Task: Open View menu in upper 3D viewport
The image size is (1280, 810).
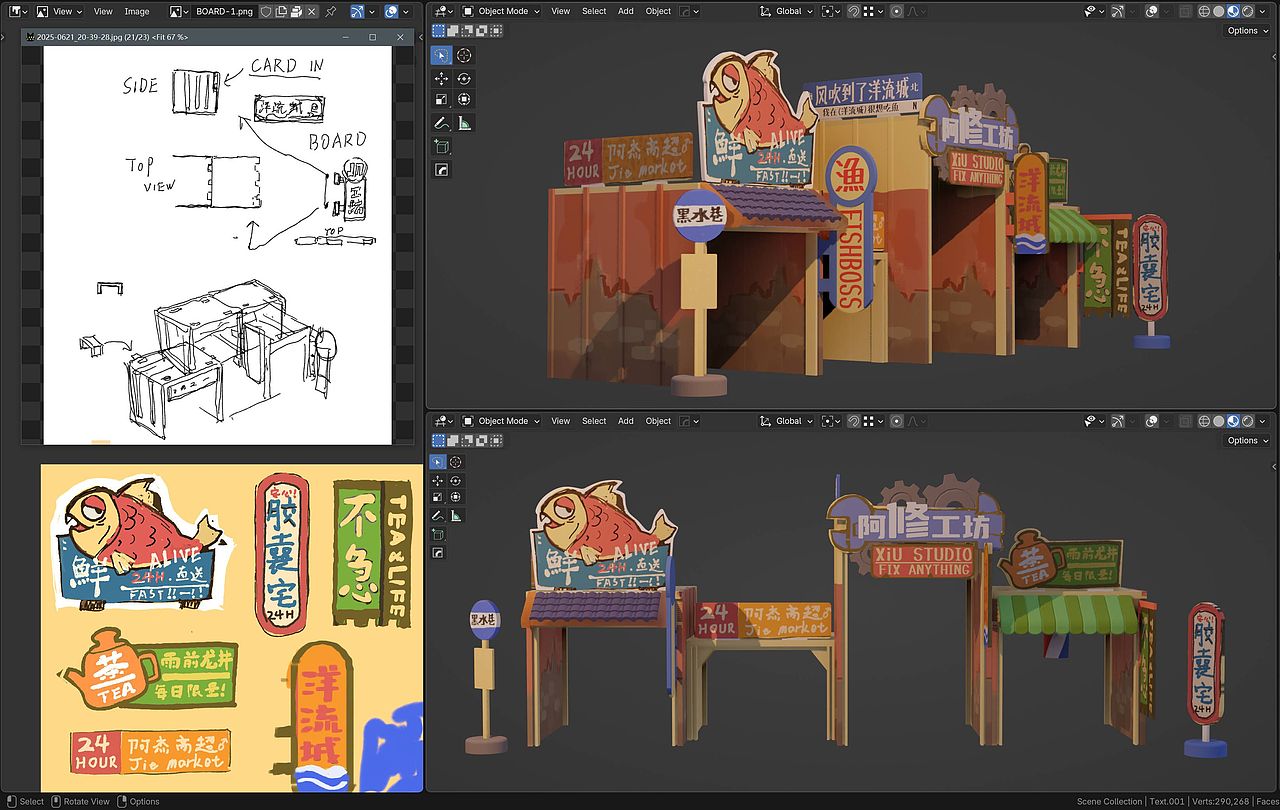Action: point(561,11)
